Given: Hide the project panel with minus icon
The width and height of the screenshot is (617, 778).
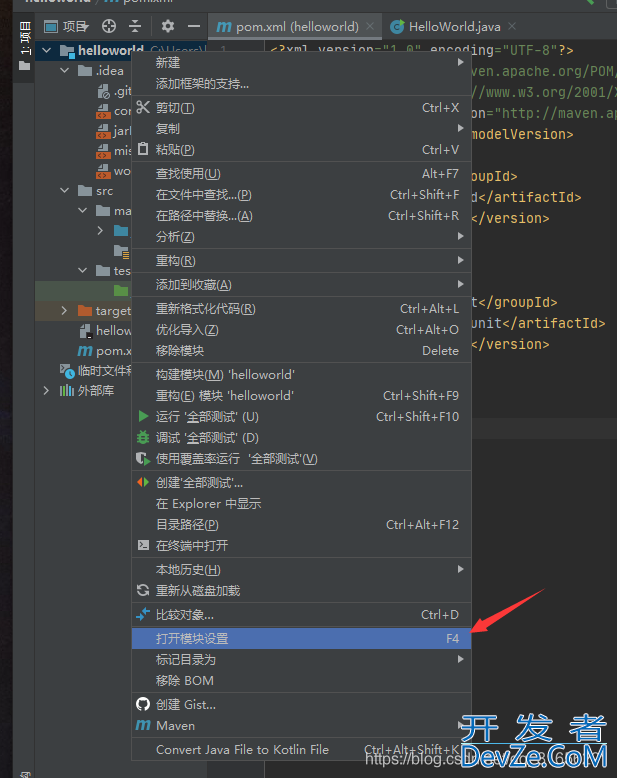Looking at the screenshot, I should click(x=194, y=26).
